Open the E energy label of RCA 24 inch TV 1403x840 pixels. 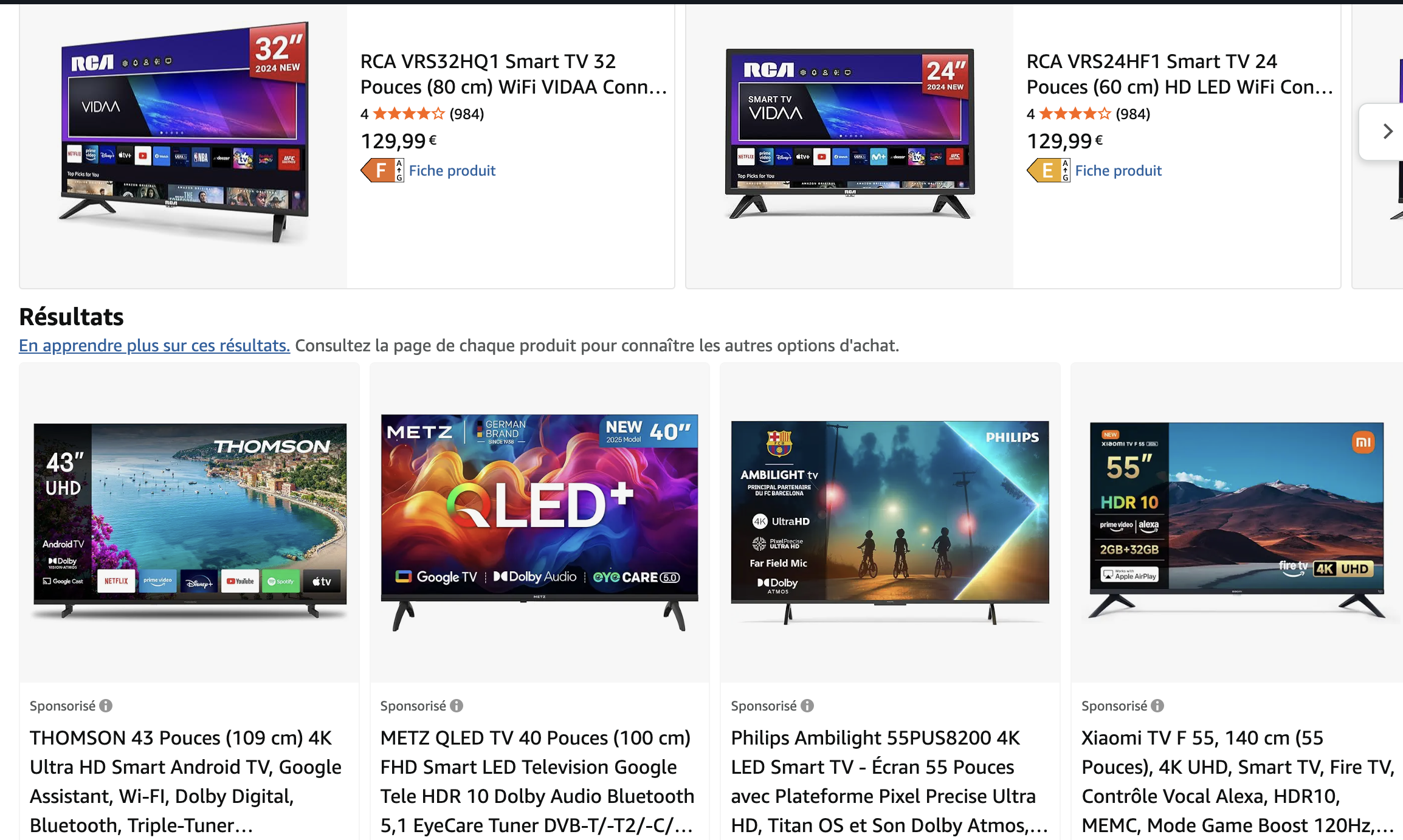[x=1049, y=170]
